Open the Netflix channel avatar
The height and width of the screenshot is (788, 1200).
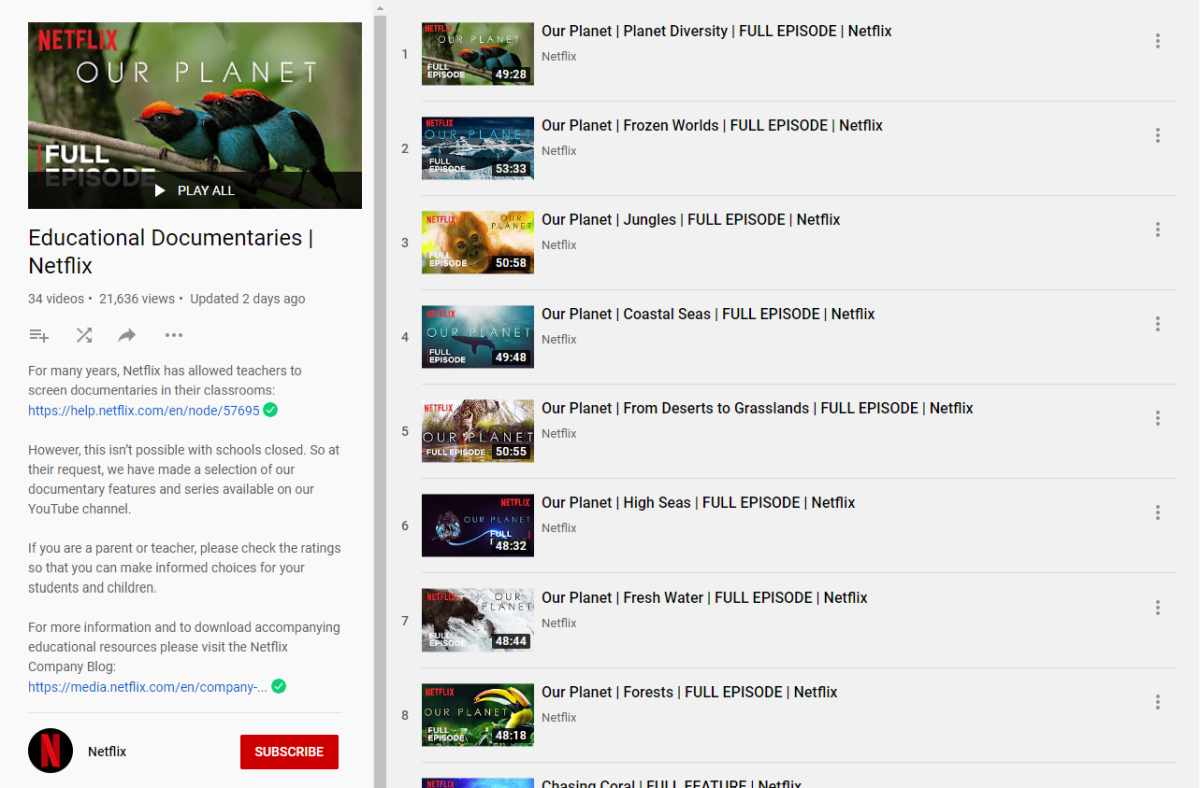coord(50,751)
